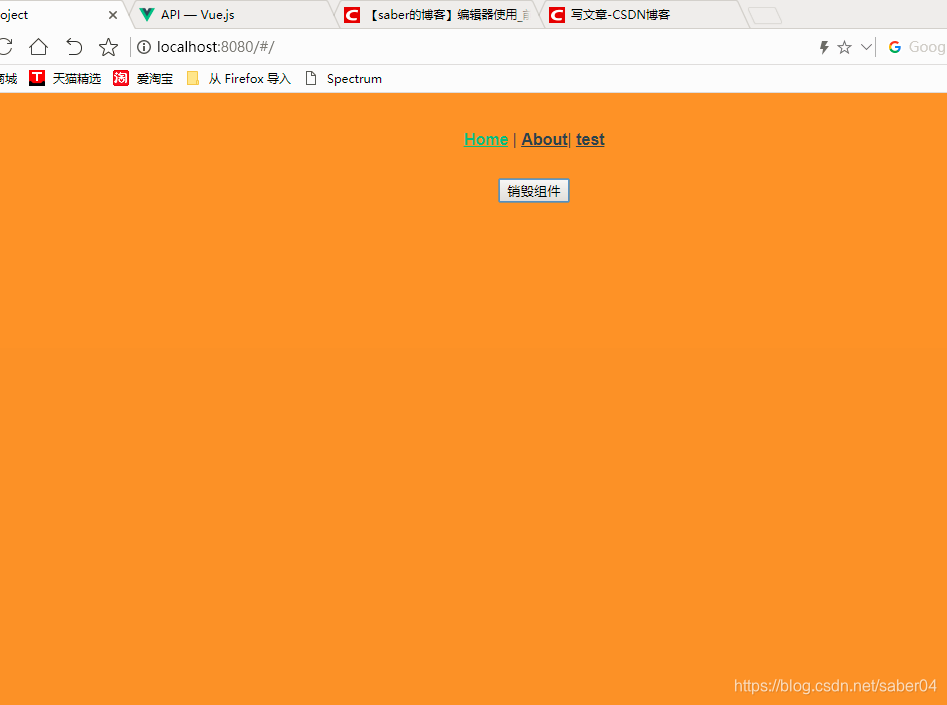The width and height of the screenshot is (947, 705).
Task: Click the 销毁组件 button
Action: [x=533, y=190]
